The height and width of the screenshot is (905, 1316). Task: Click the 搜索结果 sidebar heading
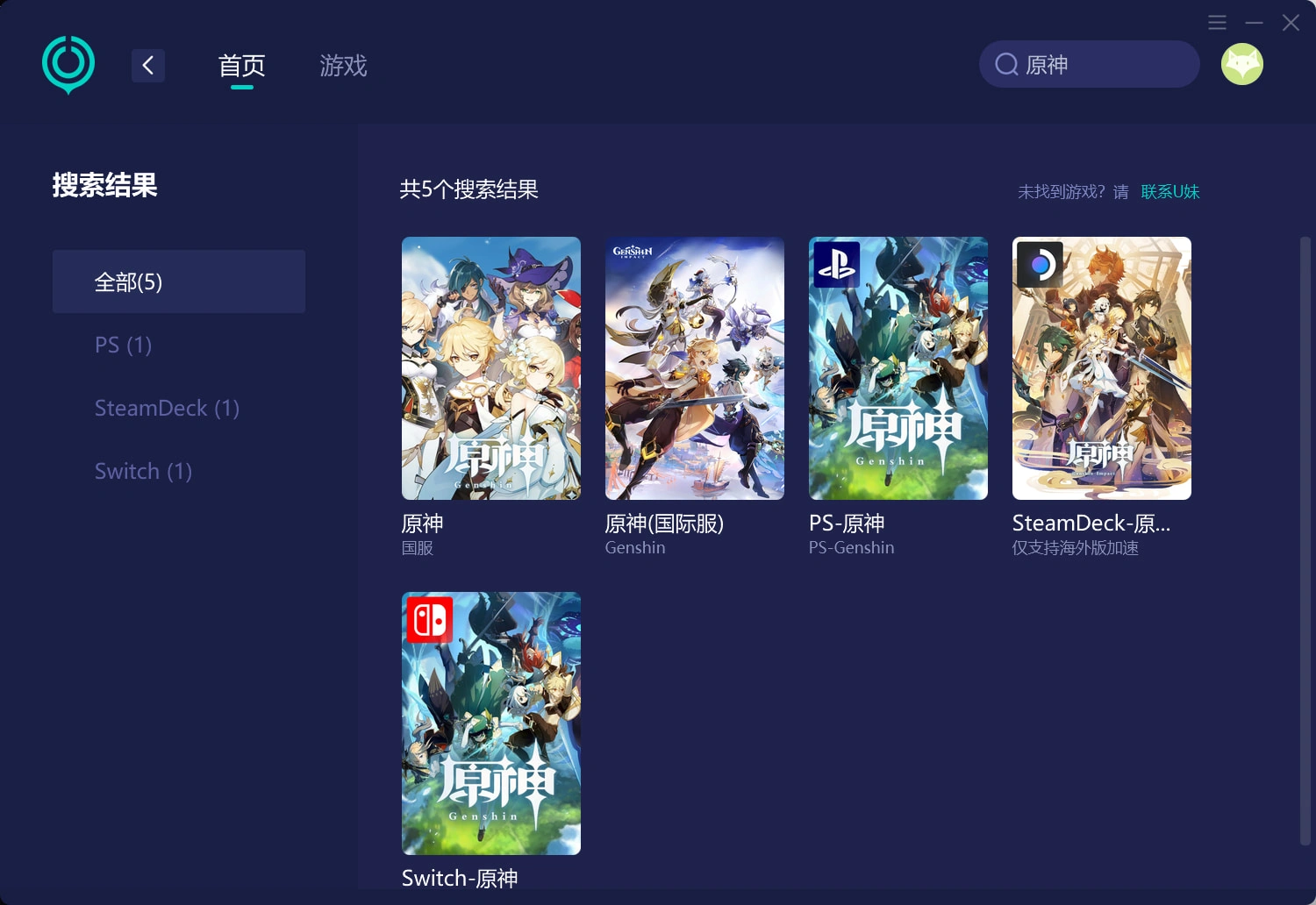coord(104,185)
